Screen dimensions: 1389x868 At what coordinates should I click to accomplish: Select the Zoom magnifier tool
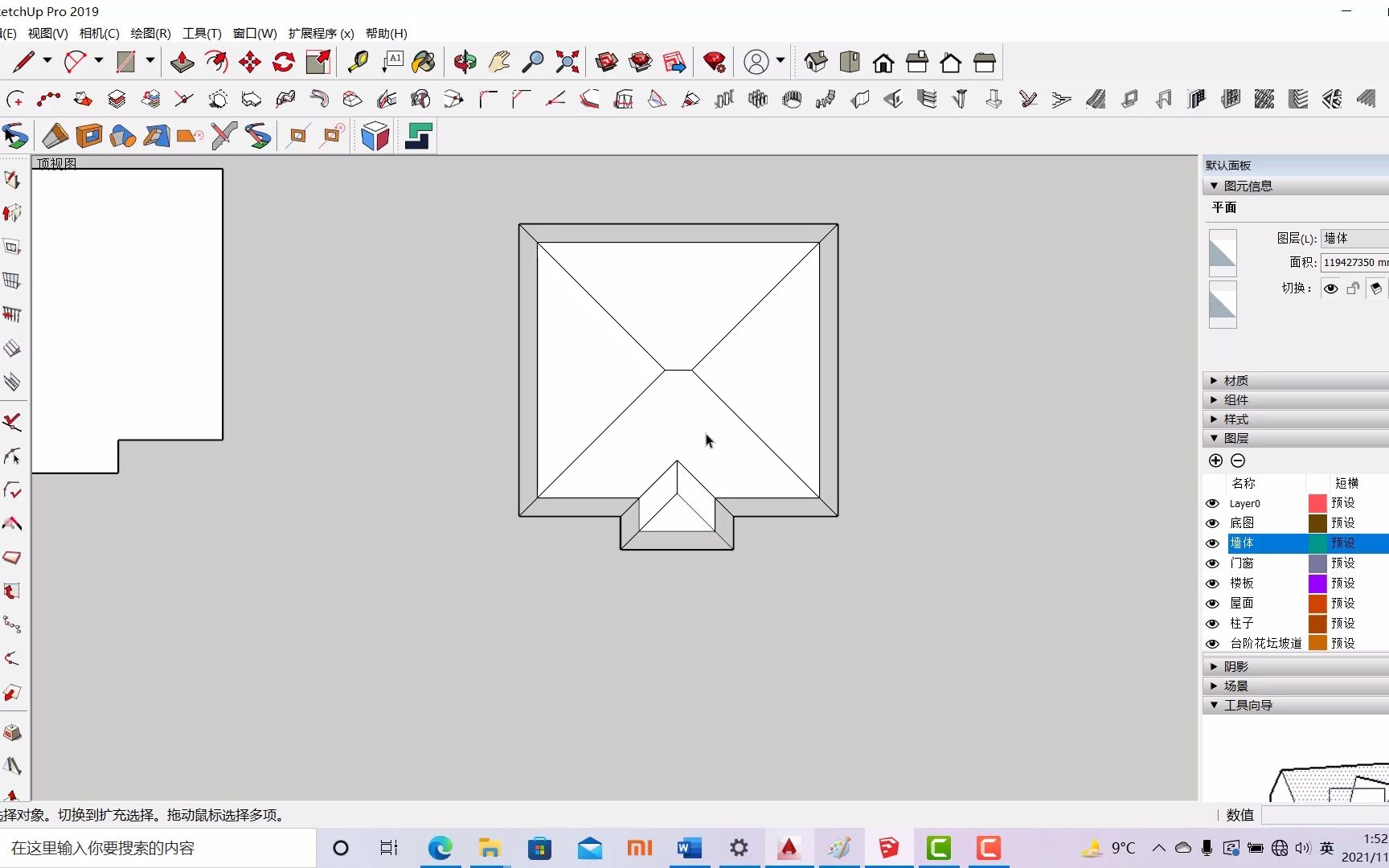click(533, 62)
